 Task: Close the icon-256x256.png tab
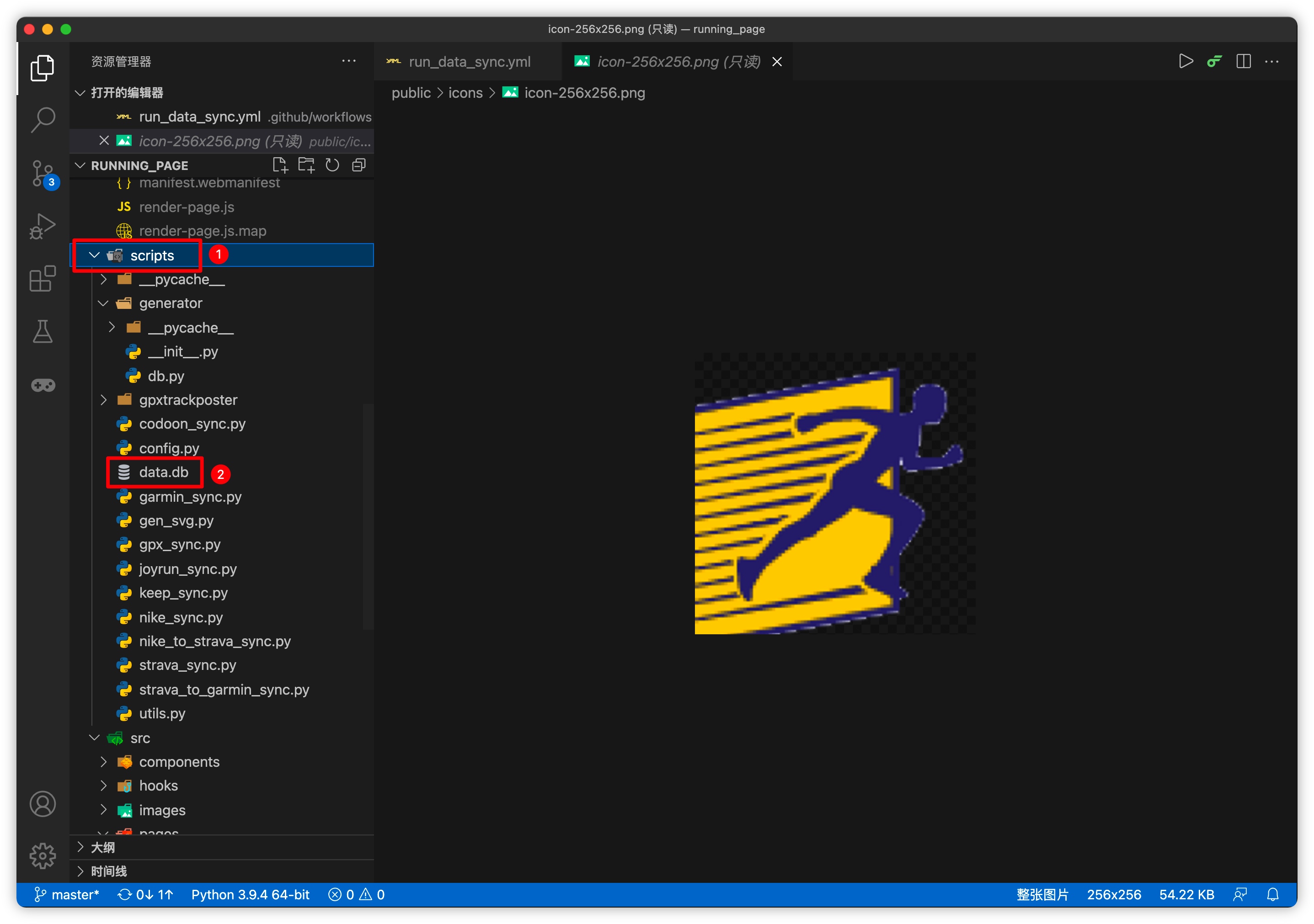777,62
